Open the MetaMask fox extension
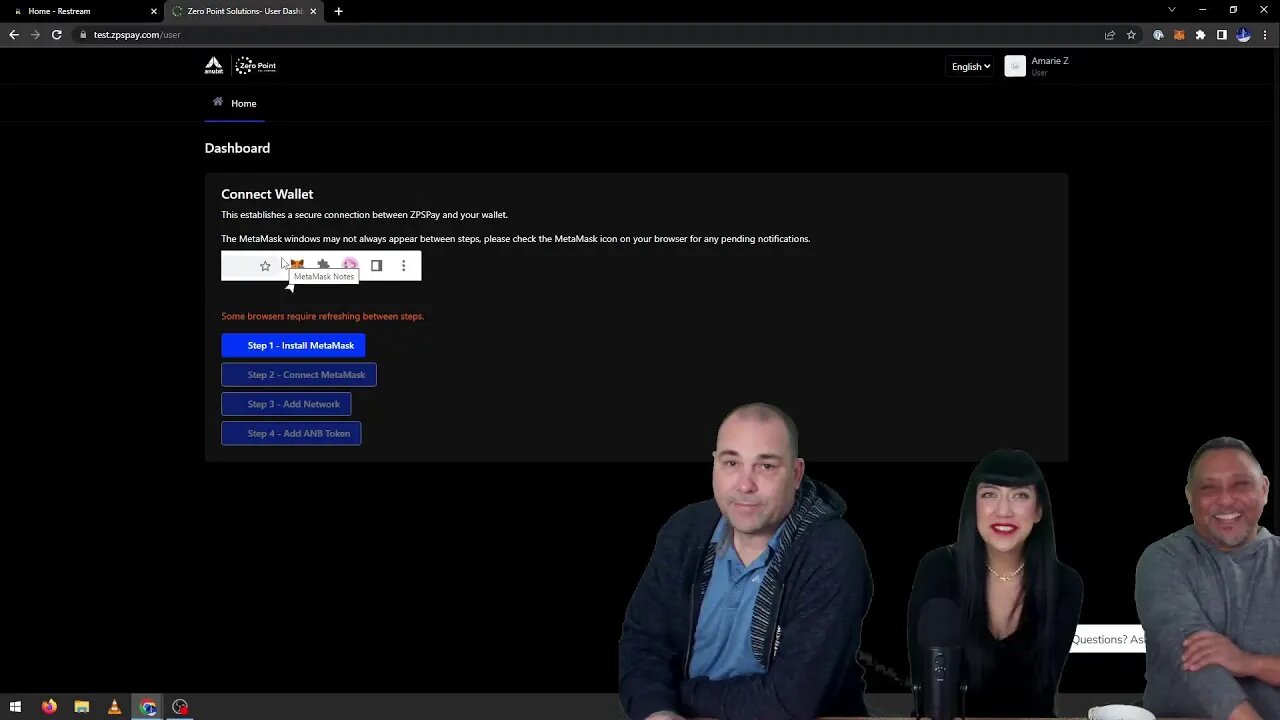This screenshot has height=720, width=1280. (x=1179, y=34)
